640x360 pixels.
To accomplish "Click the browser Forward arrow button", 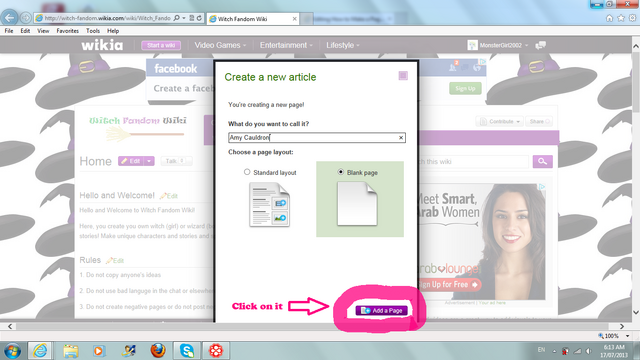I will (25, 18).
